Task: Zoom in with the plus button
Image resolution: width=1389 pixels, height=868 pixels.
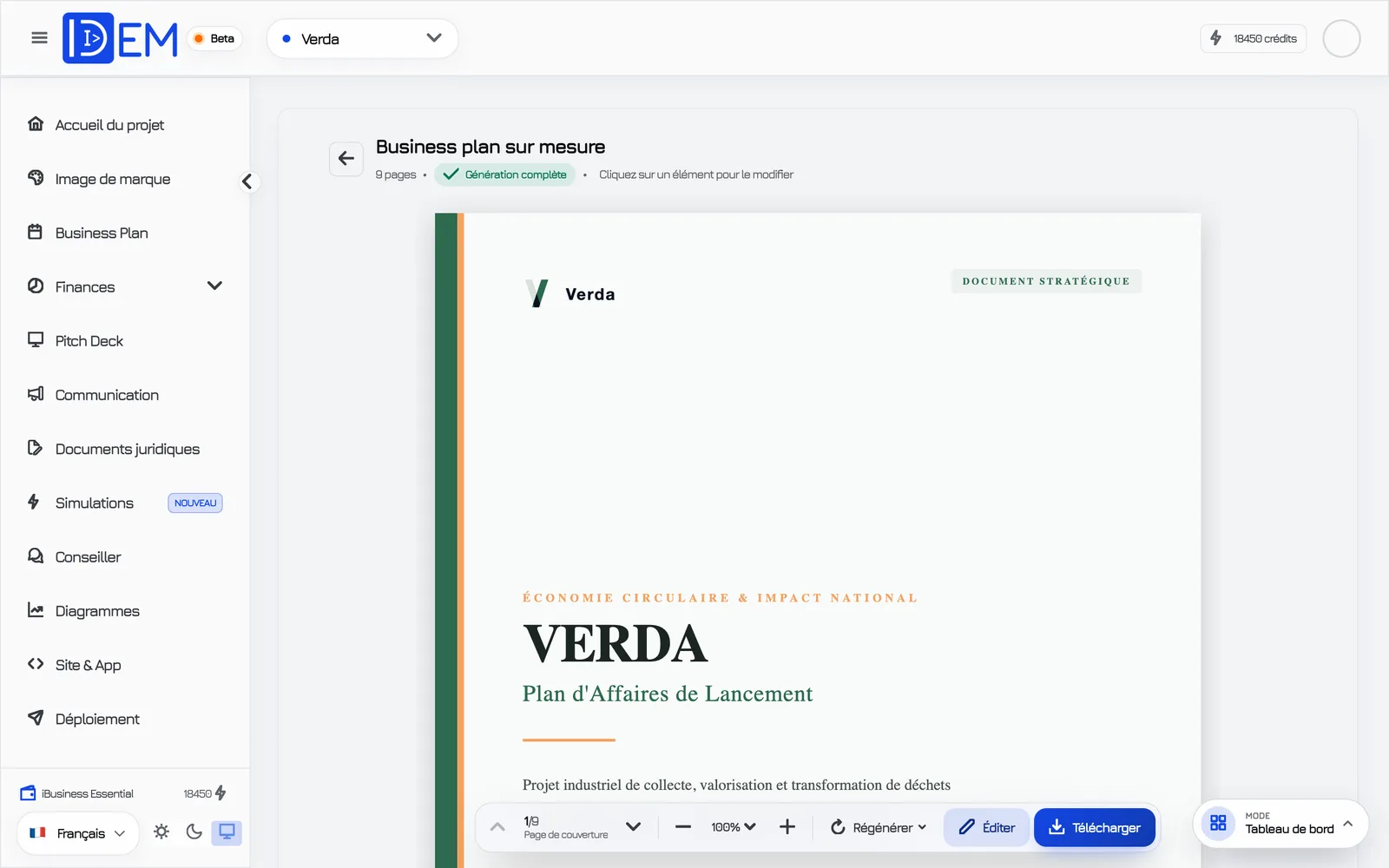Action: point(787,827)
